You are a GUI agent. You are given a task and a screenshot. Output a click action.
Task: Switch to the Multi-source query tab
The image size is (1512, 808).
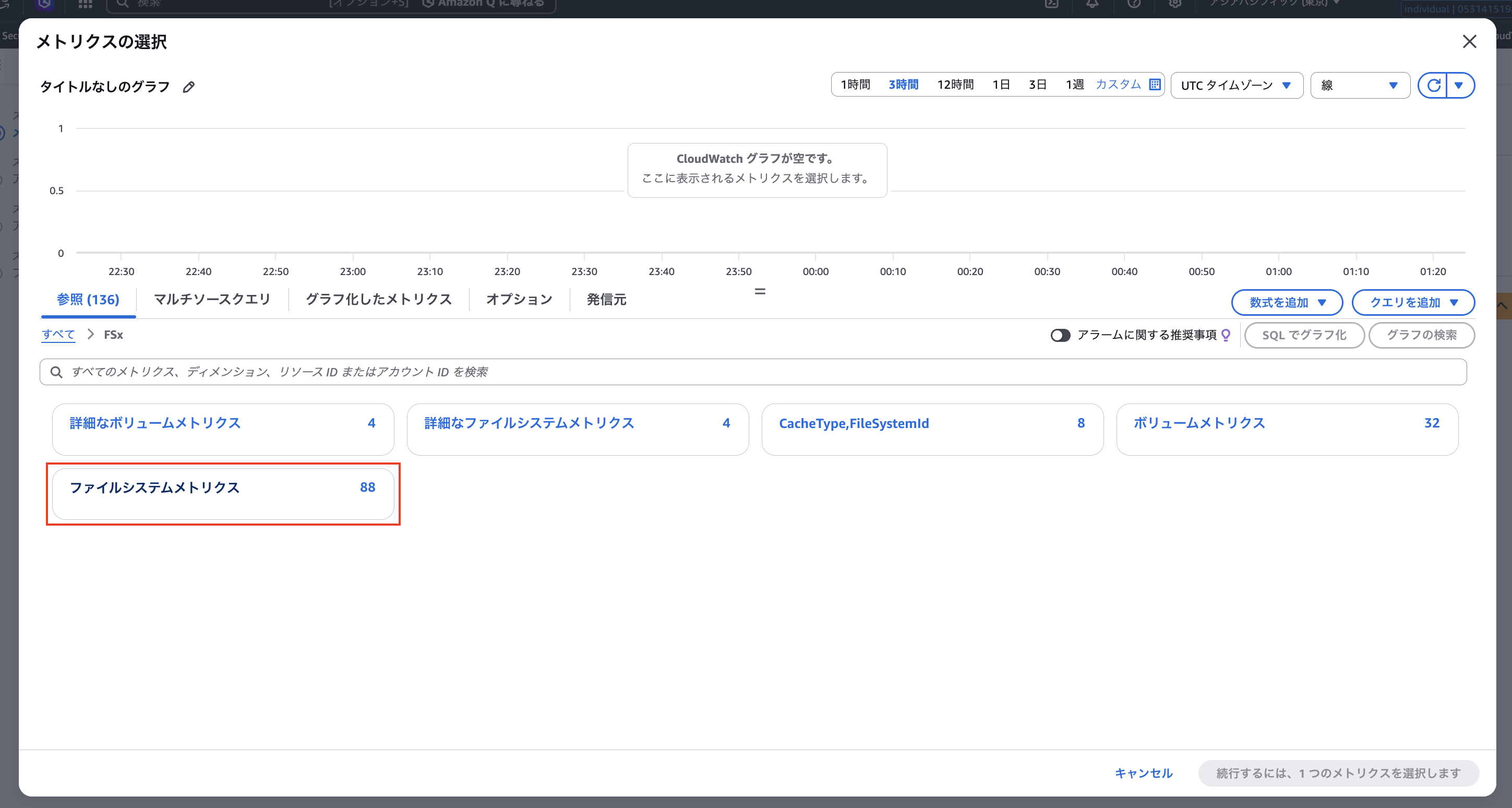(x=212, y=300)
